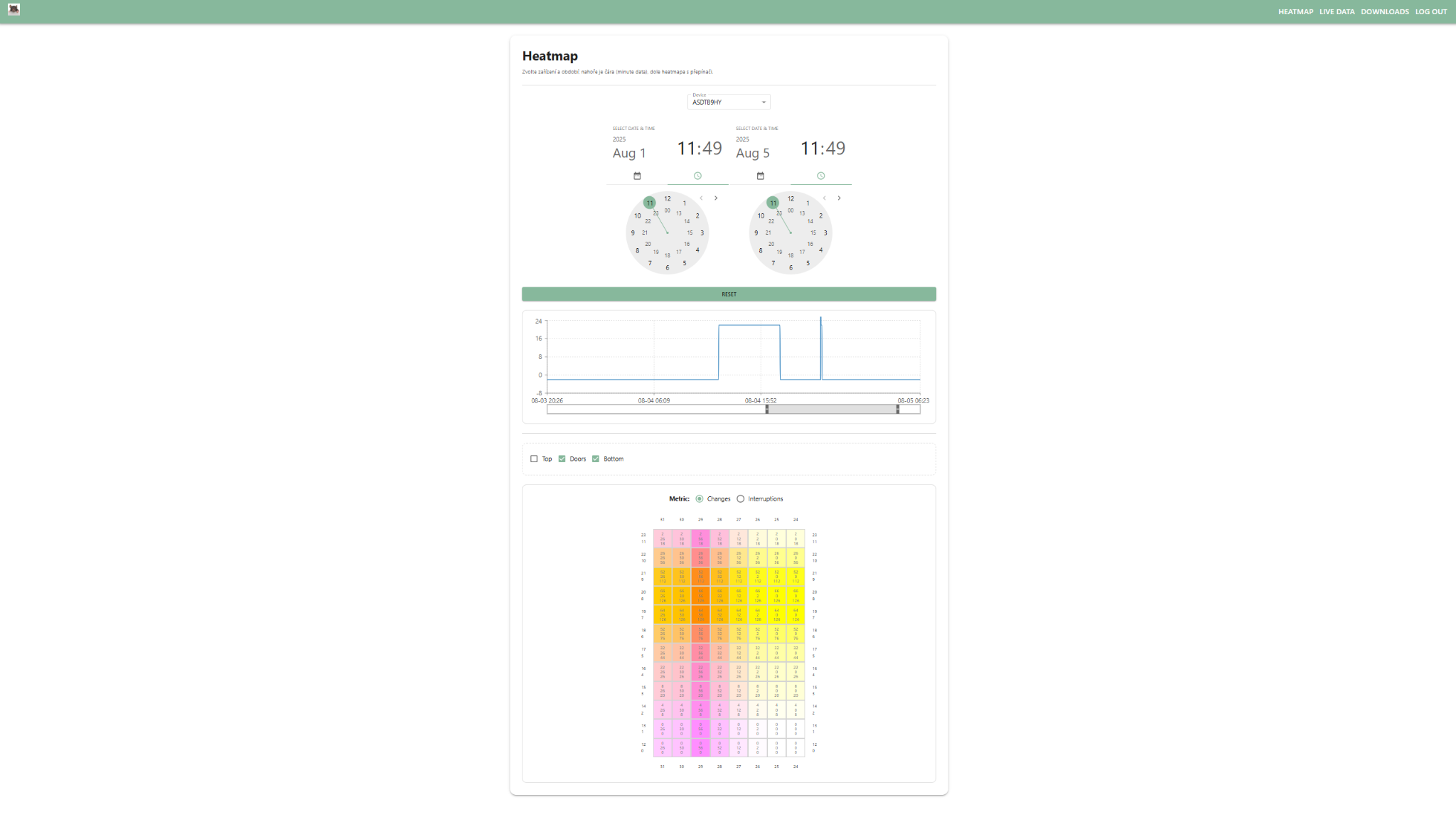Uncheck the Doors checkbox
Image resolution: width=1456 pixels, height=817 pixels.
pyautogui.click(x=562, y=459)
